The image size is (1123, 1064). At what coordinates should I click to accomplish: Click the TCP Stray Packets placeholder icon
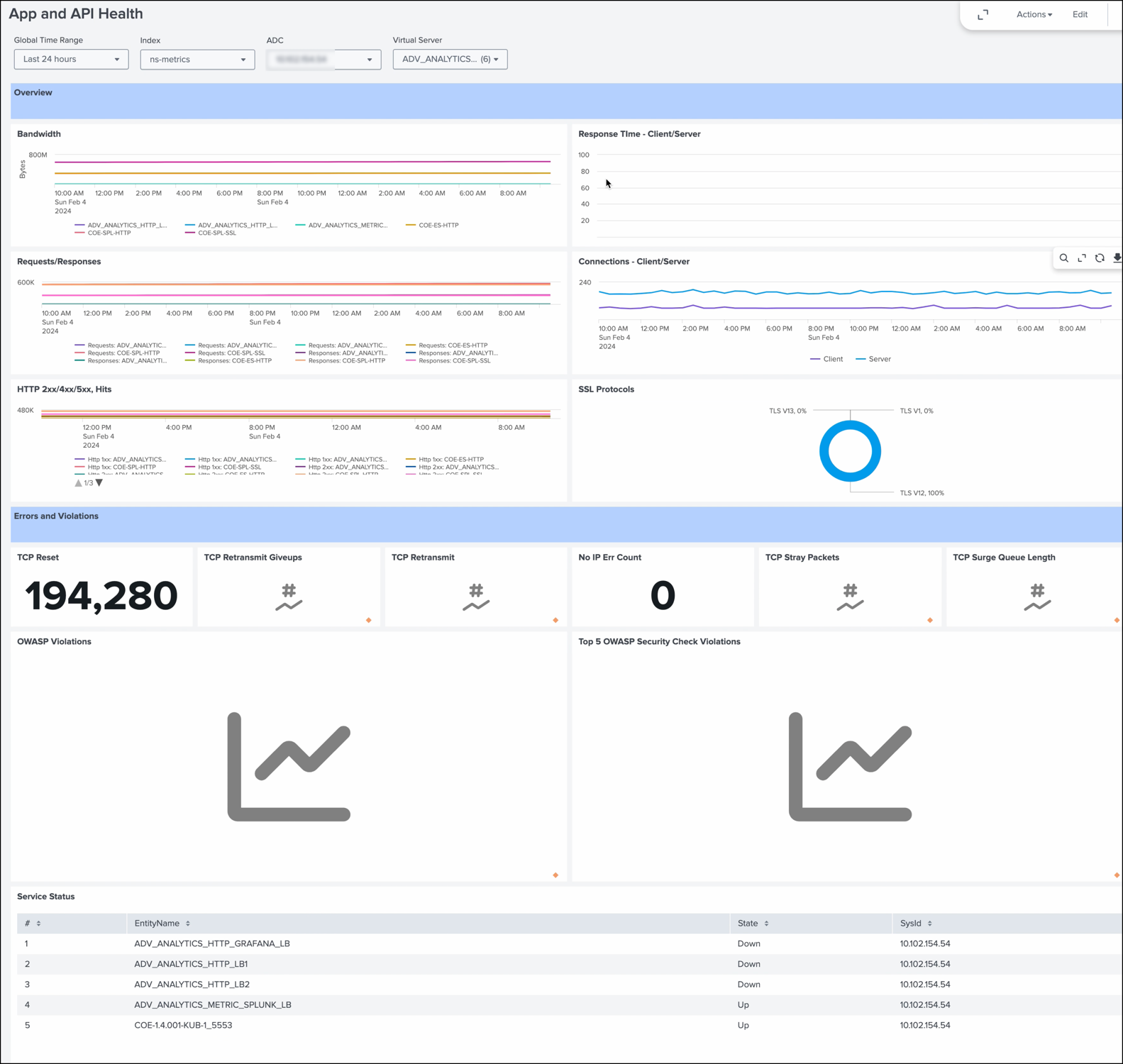850,597
